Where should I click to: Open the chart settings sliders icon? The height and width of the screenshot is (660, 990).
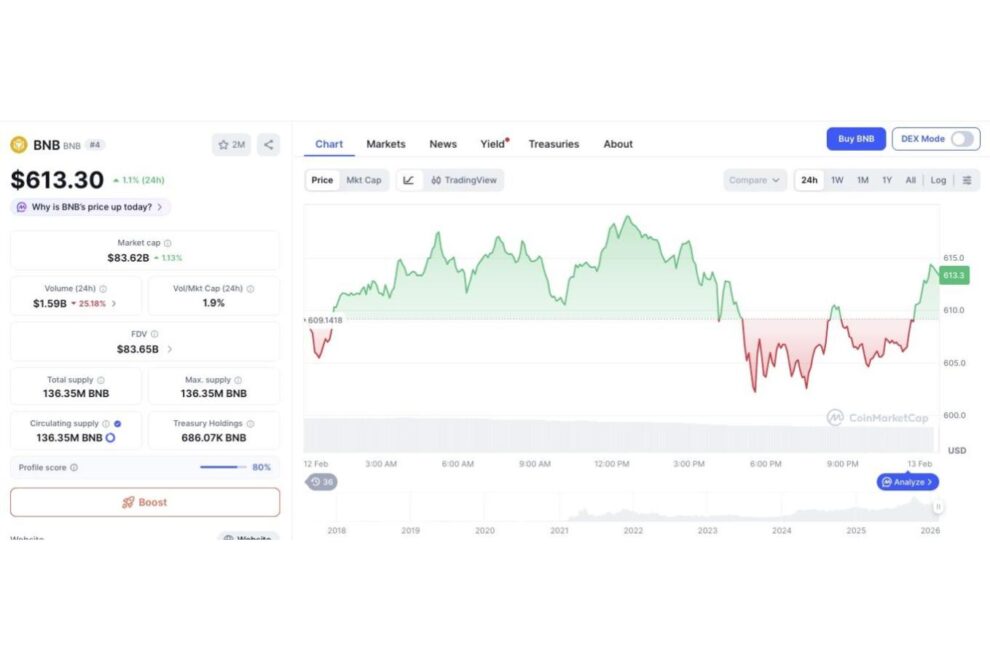tap(966, 180)
